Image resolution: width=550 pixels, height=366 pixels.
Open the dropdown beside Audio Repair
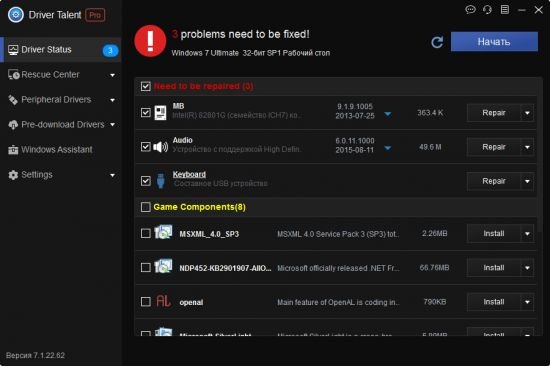527,147
